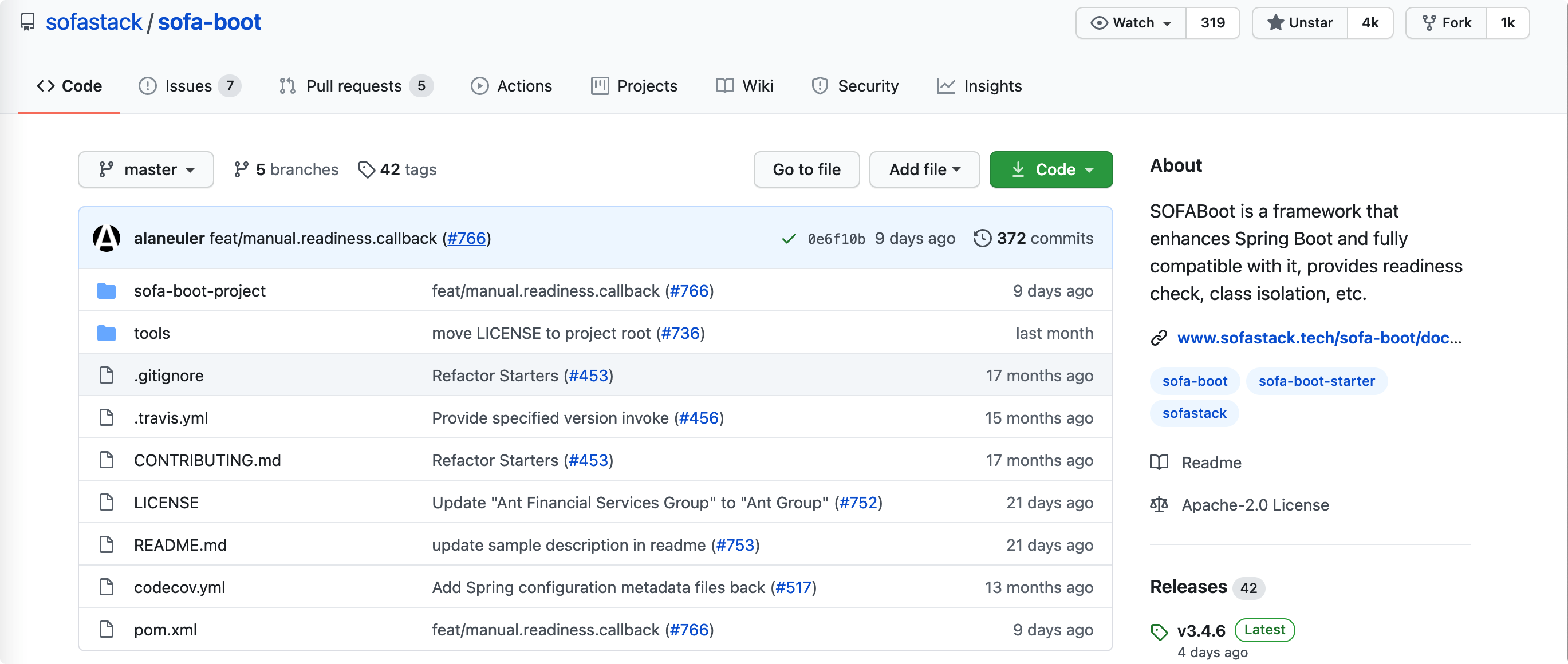1568x664 pixels.
Task: Open the Watch notifications dropdown
Action: 1131,23
